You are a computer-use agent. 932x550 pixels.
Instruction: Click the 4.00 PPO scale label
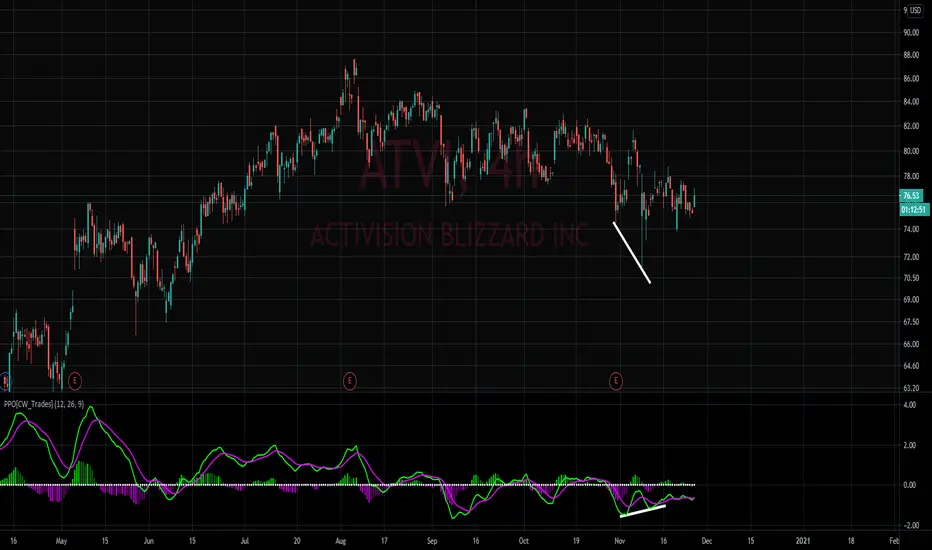(x=909, y=405)
